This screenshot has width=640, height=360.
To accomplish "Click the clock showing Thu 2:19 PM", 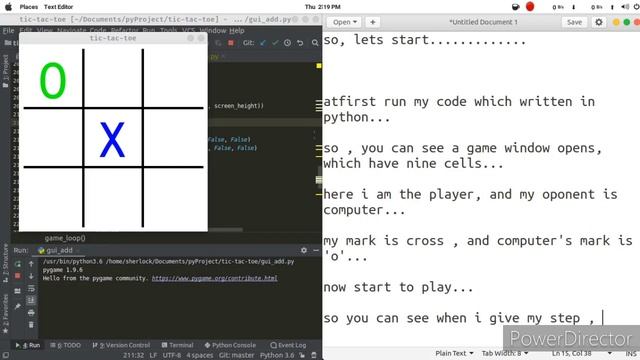I will (322, 7).
